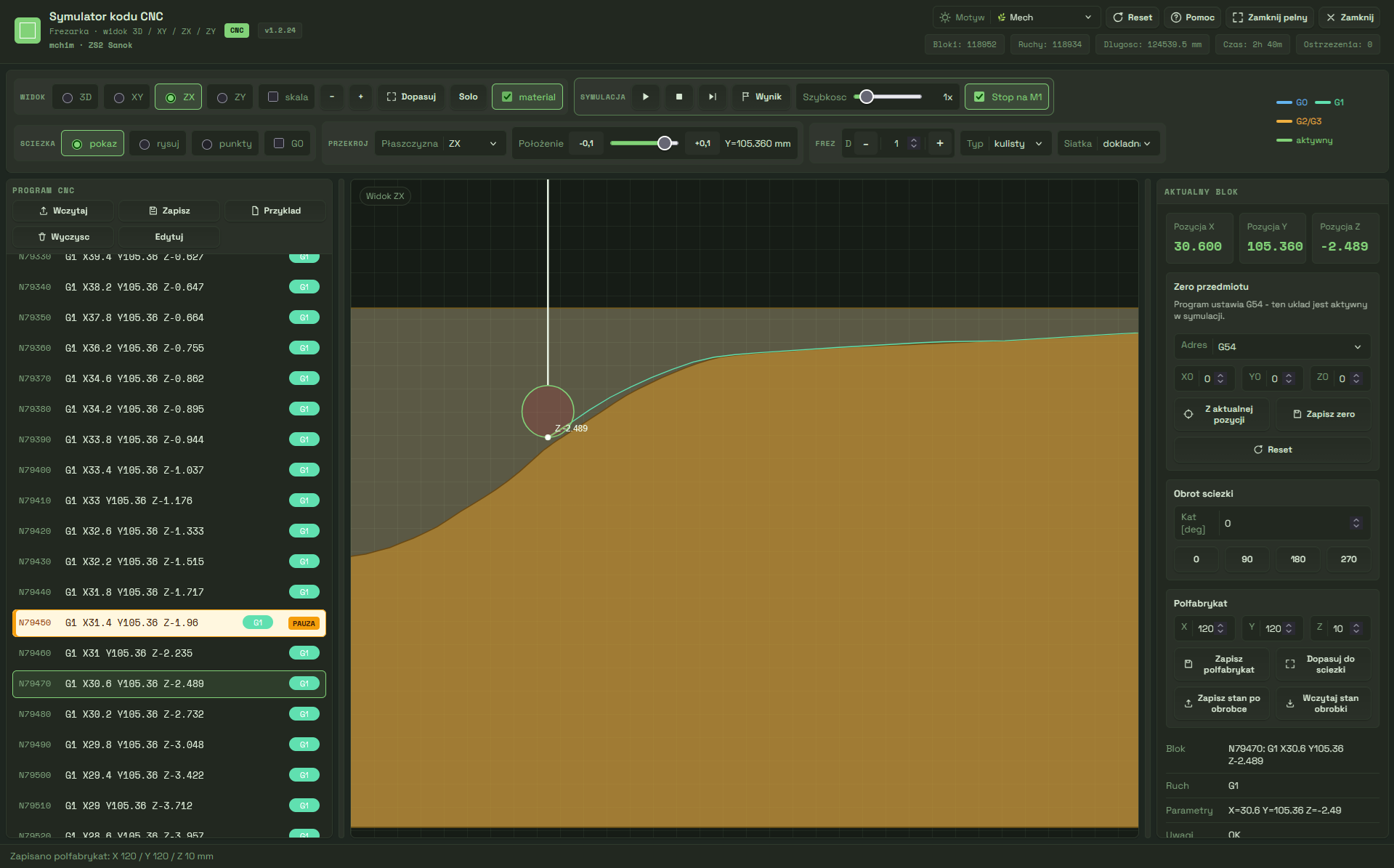Start simulation with the play button

646,97
